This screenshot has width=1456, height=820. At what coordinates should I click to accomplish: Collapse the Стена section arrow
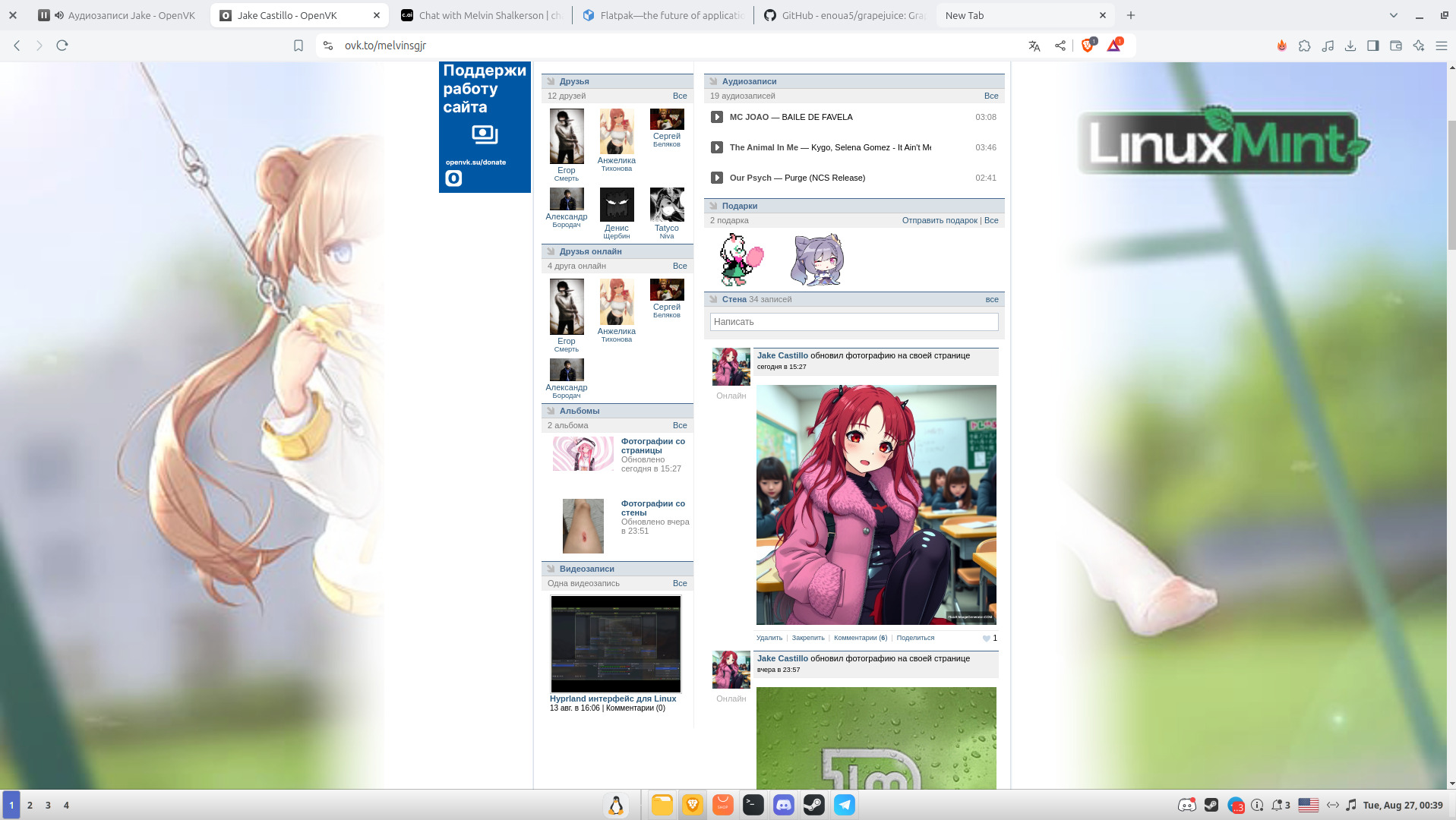[x=713, y=299]
